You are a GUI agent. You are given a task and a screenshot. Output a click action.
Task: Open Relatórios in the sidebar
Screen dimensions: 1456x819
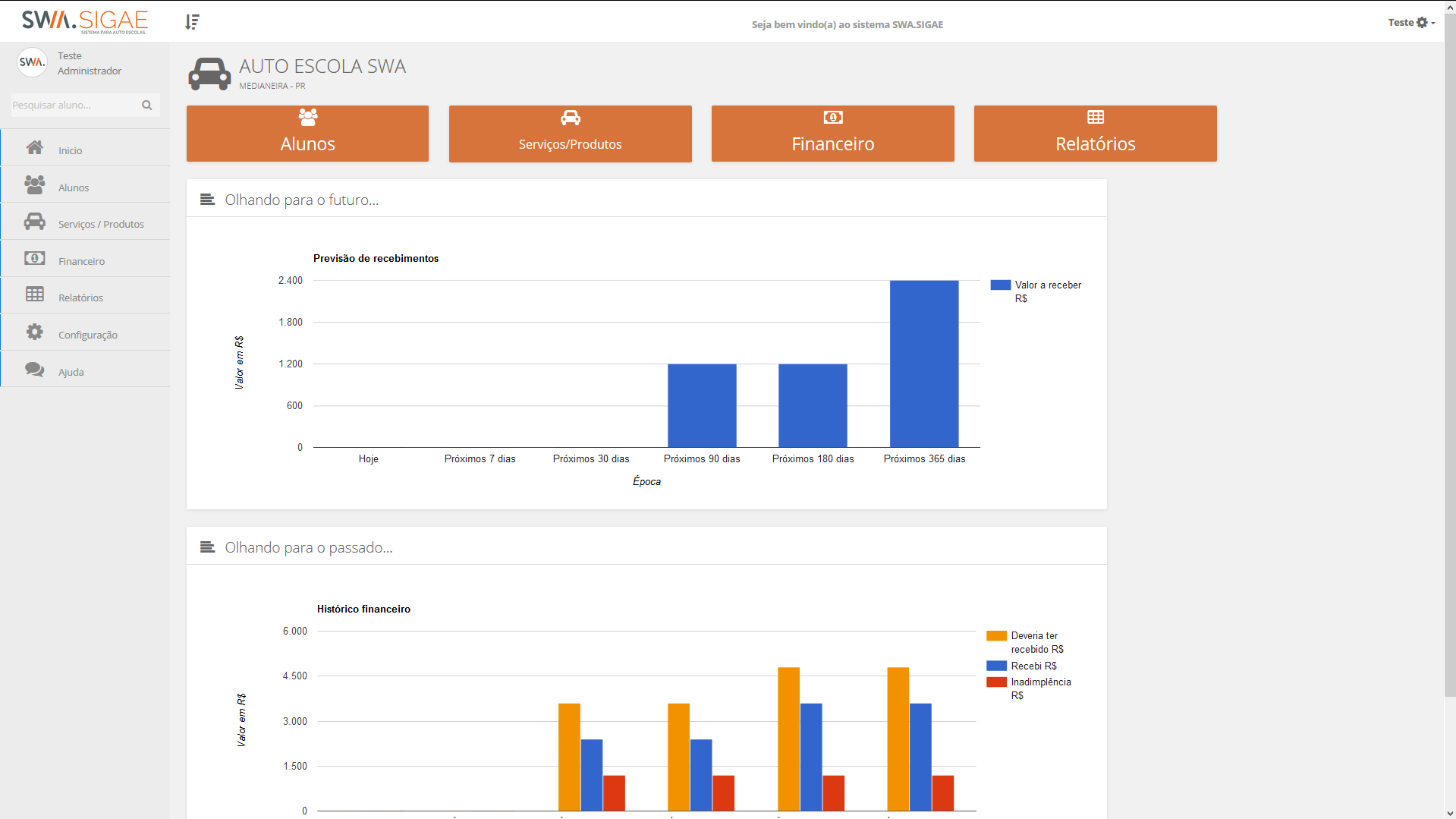(x=85, y=295)
